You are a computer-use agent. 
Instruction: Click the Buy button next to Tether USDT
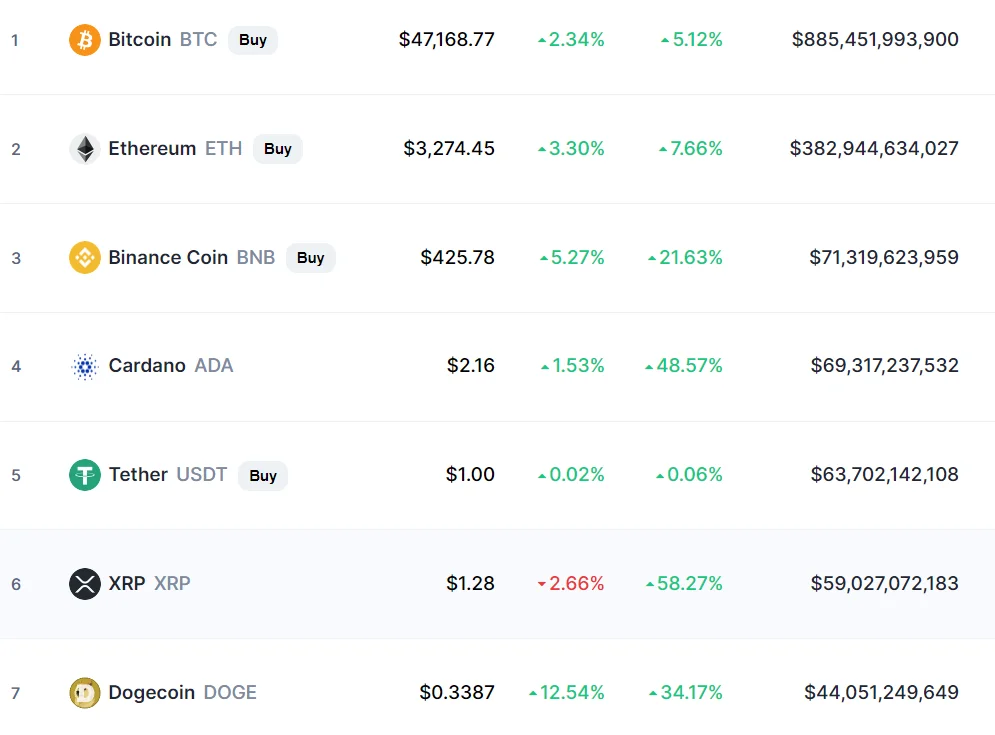263,475
